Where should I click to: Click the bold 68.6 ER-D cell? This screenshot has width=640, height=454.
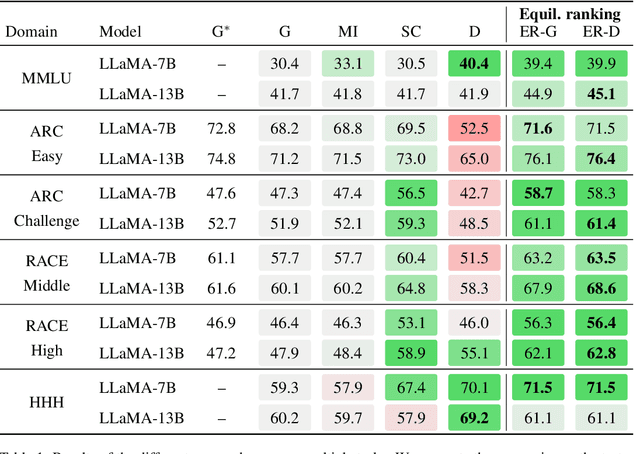pyautogui.click(x=604, y=288)
